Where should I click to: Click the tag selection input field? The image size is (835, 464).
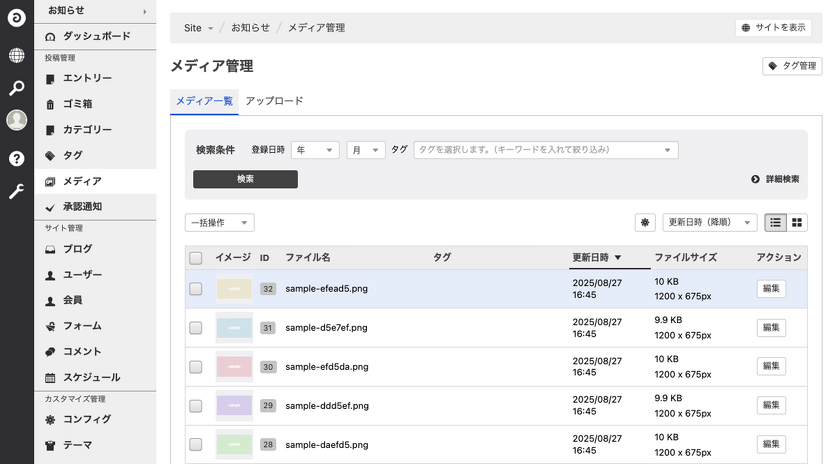pos(540,150)
